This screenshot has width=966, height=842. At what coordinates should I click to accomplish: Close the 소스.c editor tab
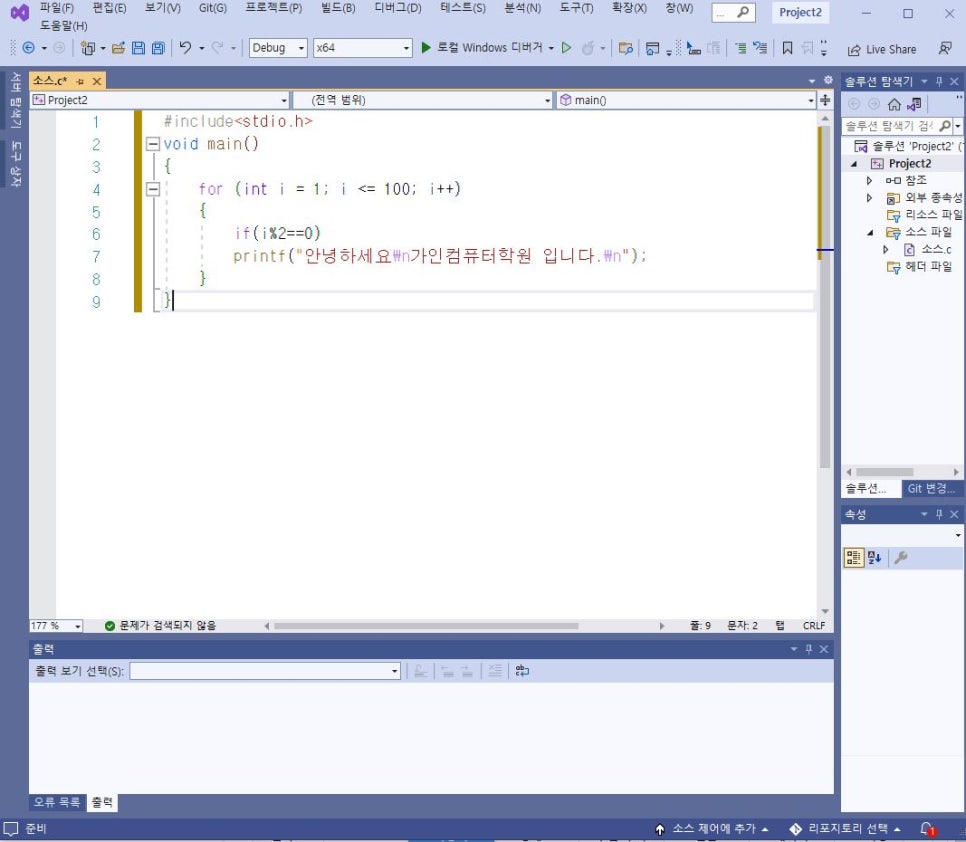[97, 81]
